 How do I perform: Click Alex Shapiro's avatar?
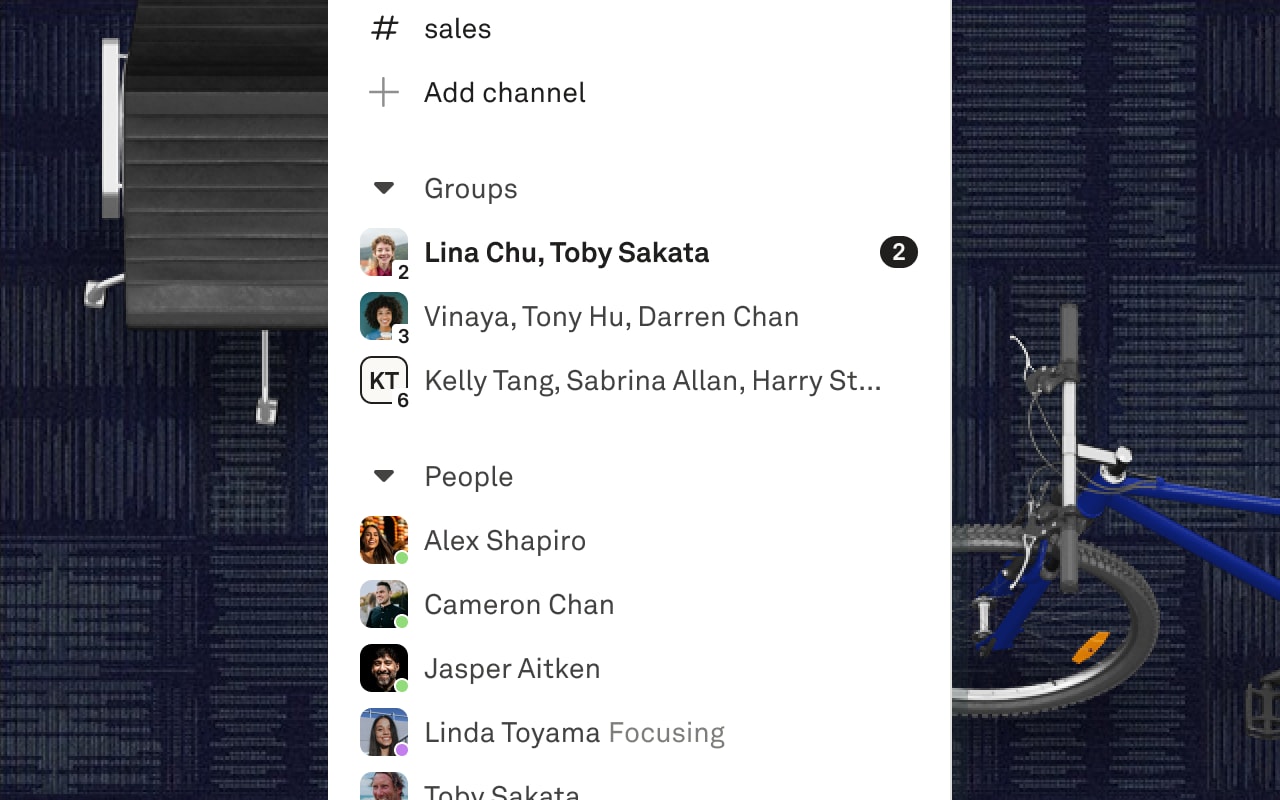point(384,540)
